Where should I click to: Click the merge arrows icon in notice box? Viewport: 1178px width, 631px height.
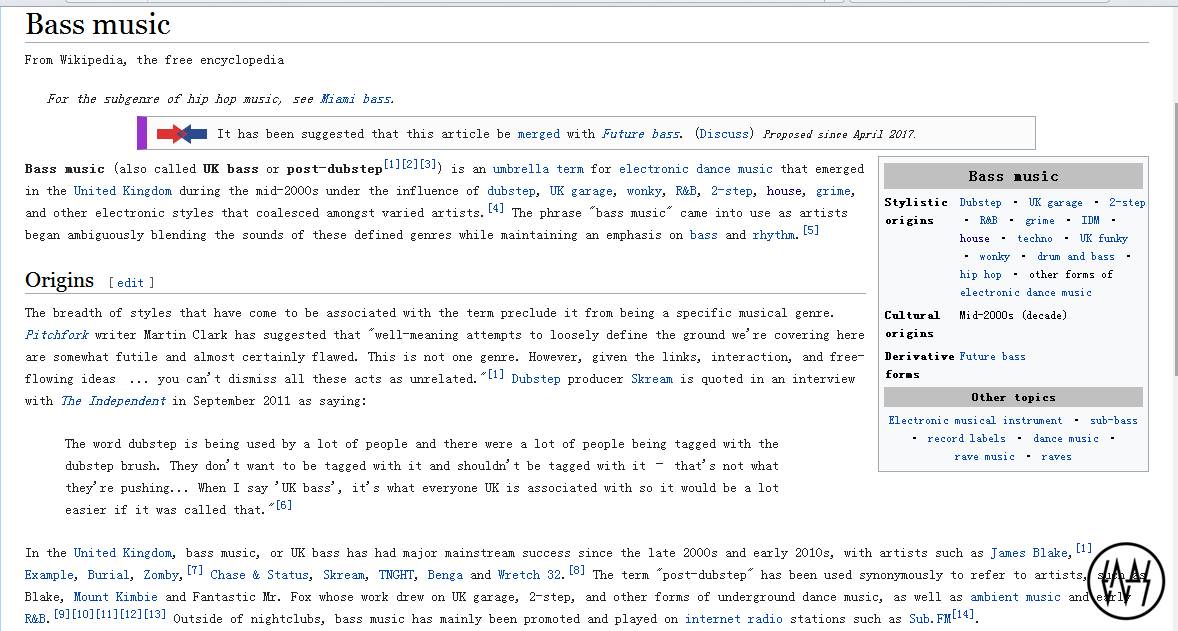point(181,134)
